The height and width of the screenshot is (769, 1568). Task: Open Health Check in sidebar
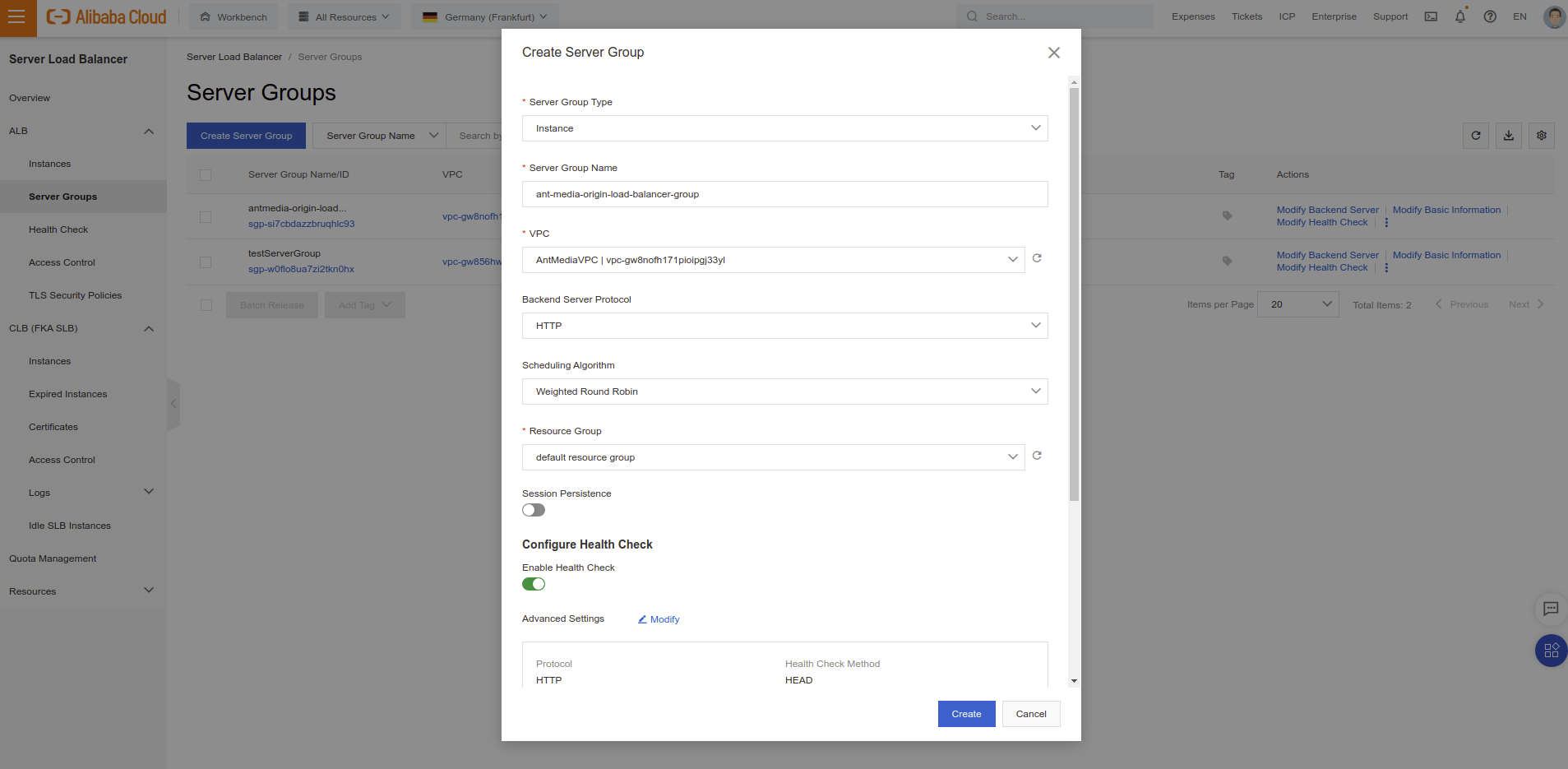(58, 229)
